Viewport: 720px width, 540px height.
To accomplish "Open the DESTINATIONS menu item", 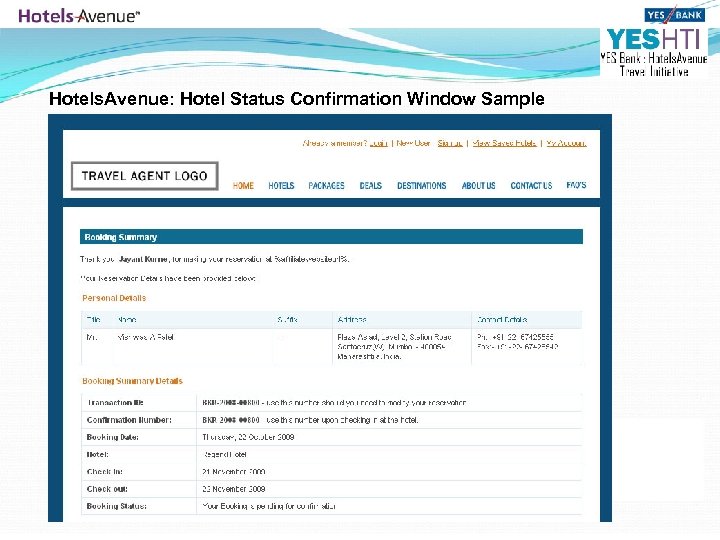I will 422,186.
